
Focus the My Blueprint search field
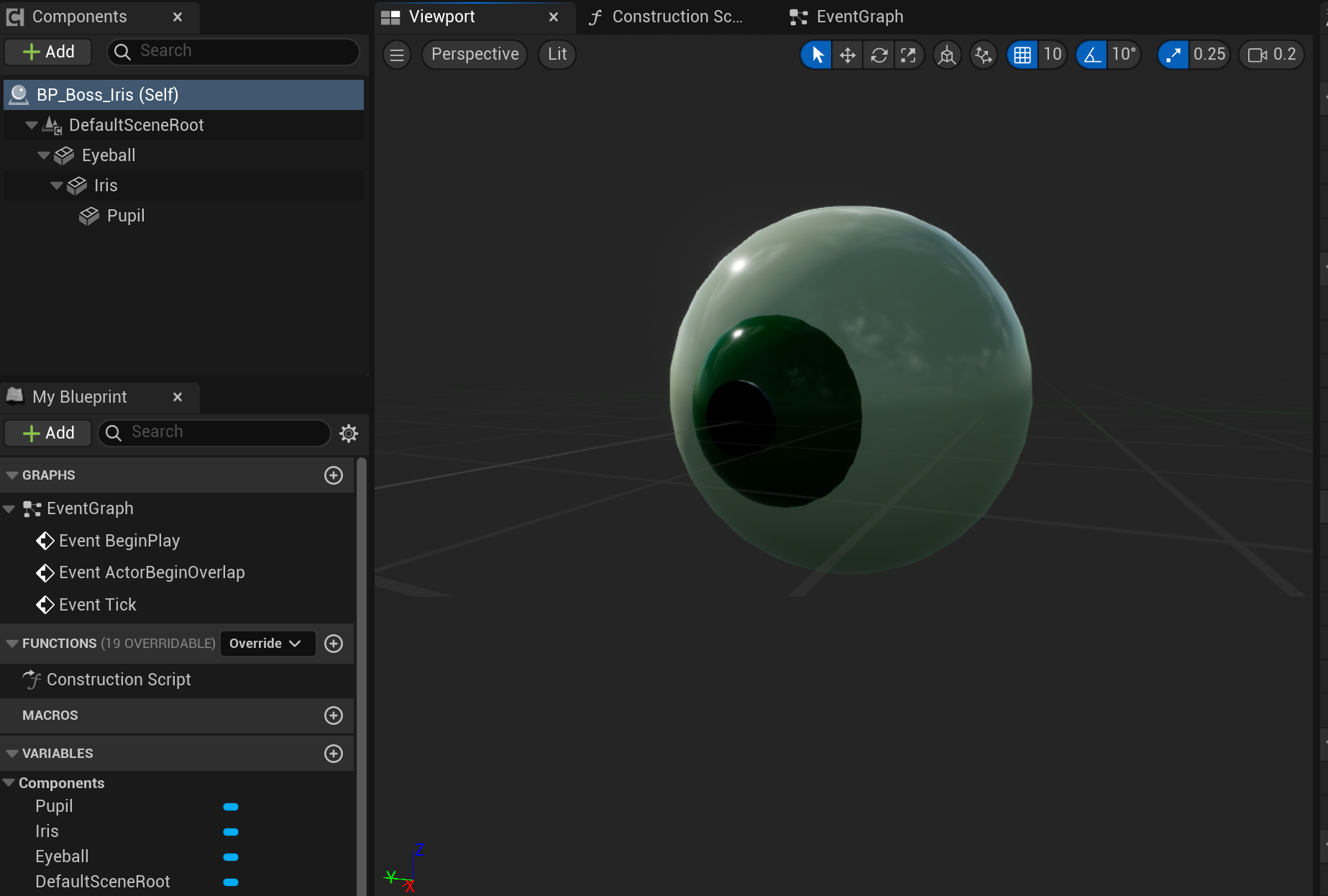point(214,432)
